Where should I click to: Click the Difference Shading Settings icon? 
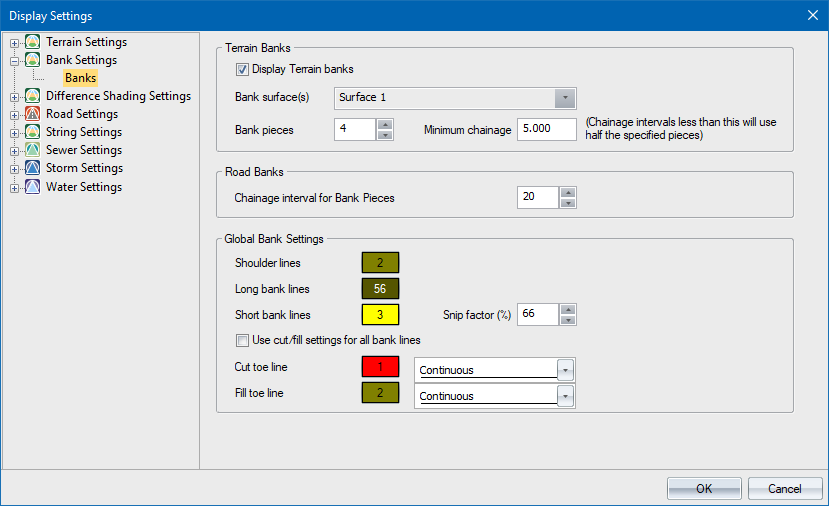tap(32, 96)
